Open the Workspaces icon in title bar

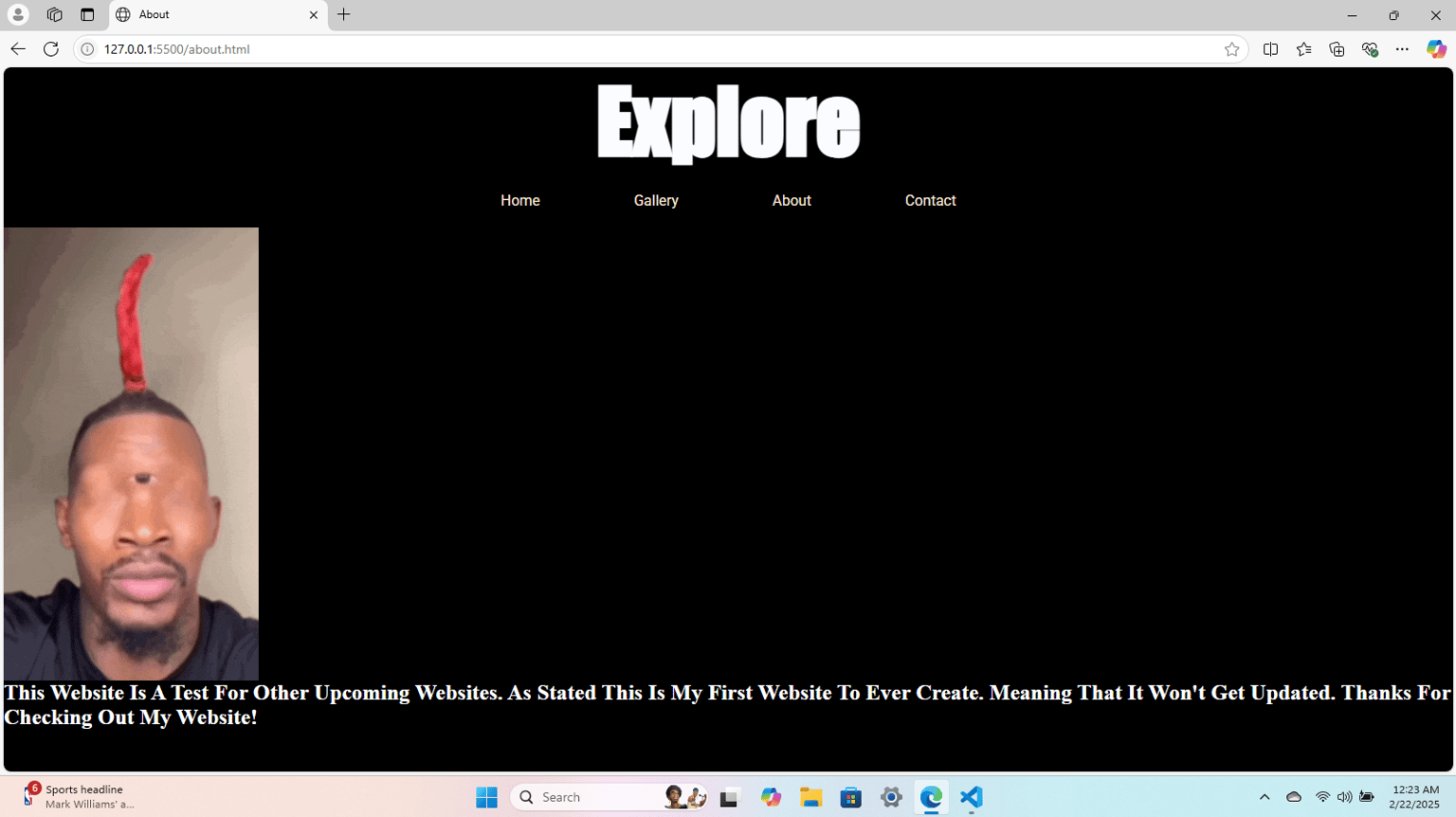click(55, 15)
